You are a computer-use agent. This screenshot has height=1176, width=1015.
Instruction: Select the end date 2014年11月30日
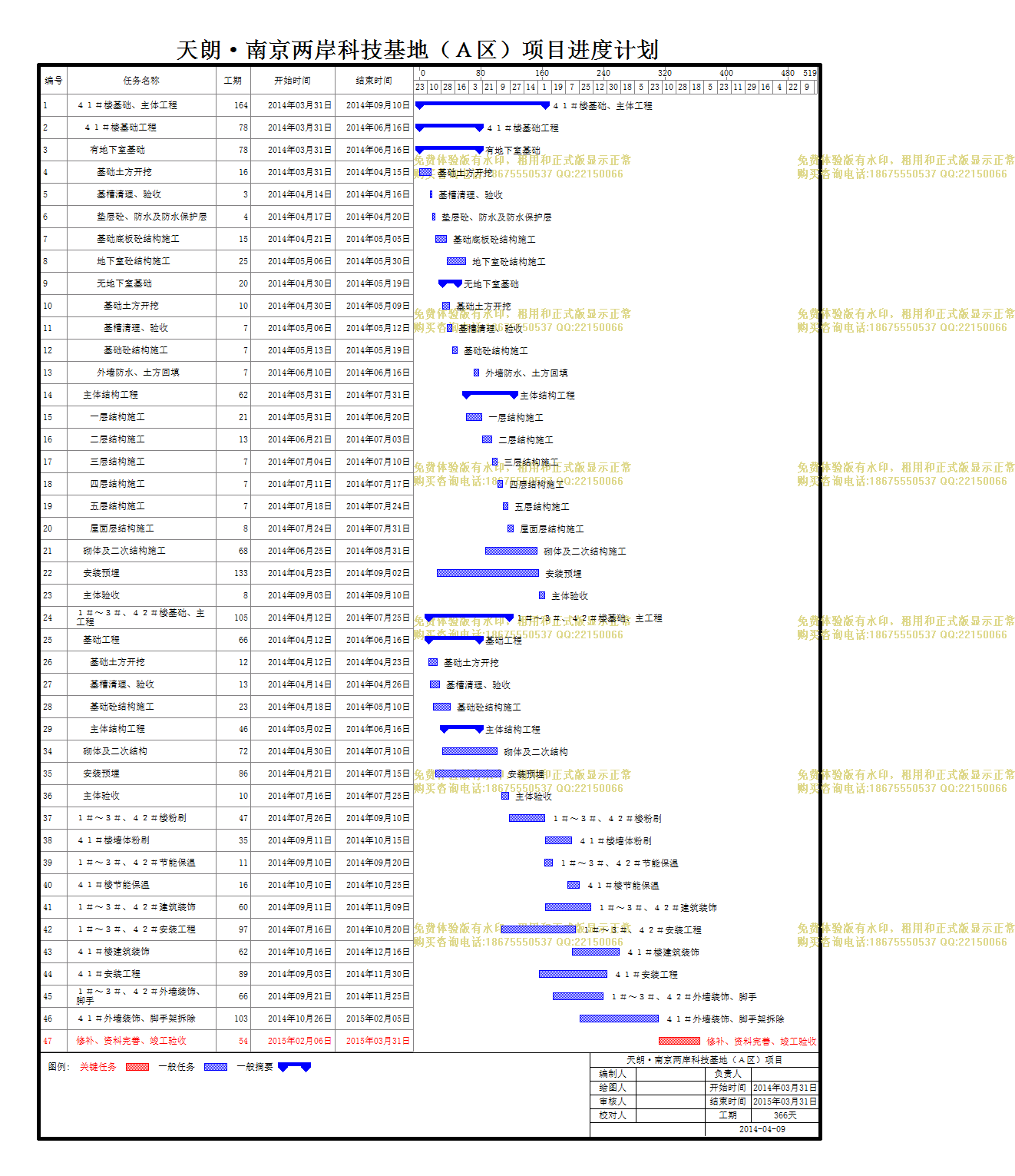coord(374,974)
